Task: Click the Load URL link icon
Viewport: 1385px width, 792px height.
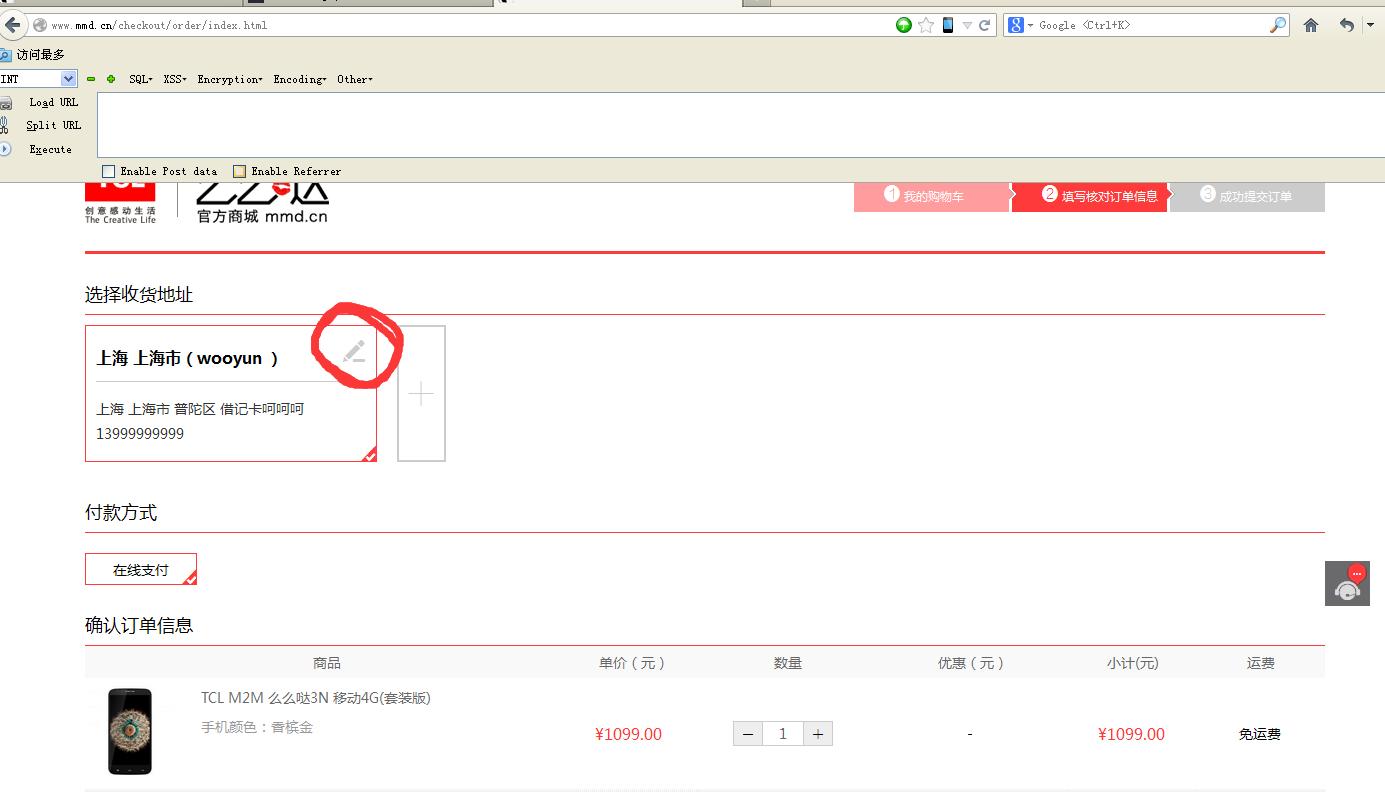Action: (6, 102)
